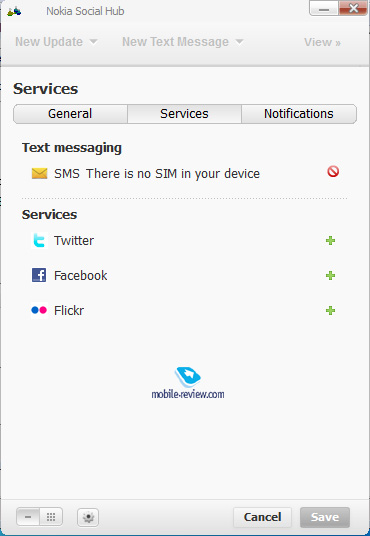Click the Twitter bird icon
370x536 pixels.
coord(39,240)
